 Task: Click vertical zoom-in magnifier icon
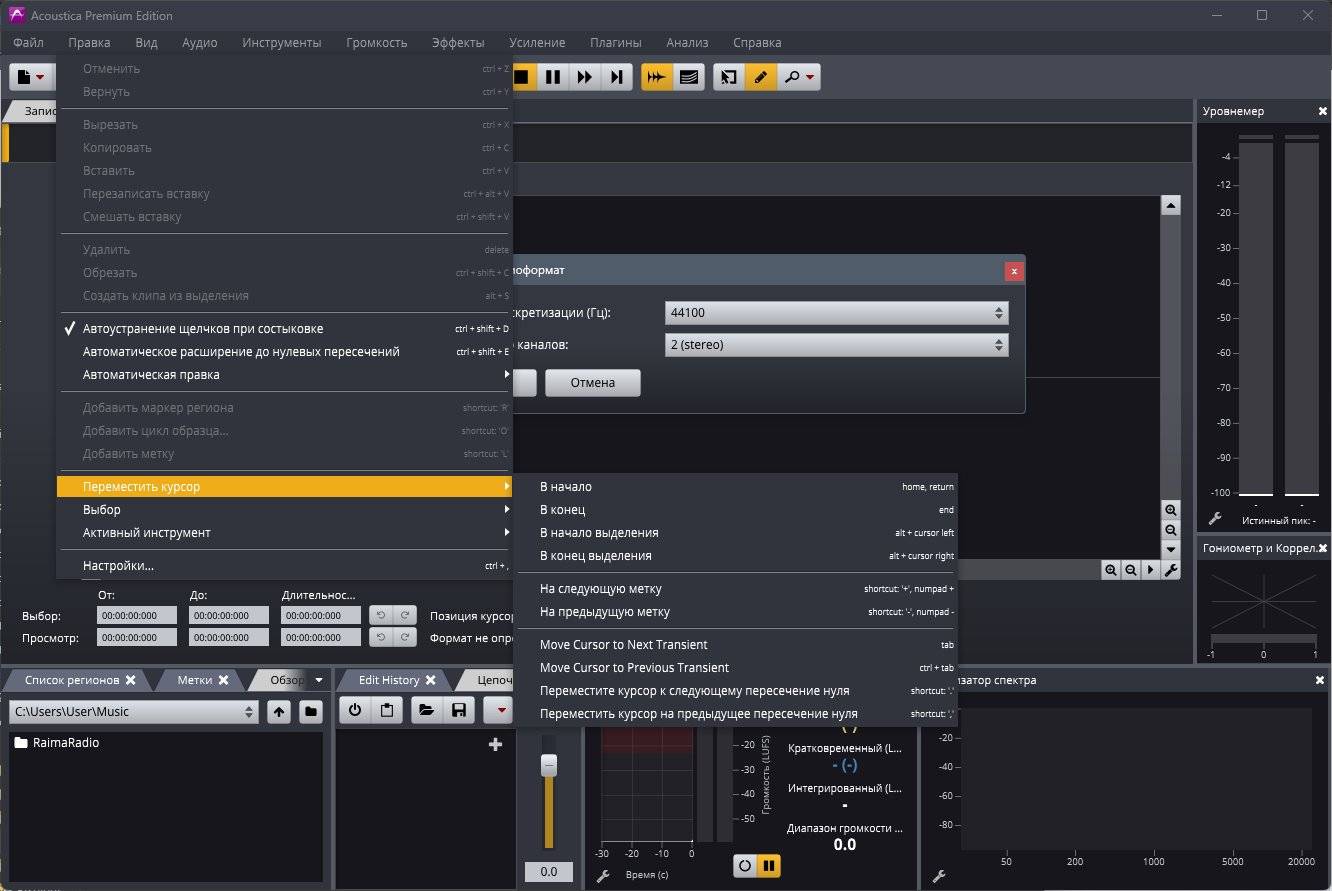point(1171,510)
